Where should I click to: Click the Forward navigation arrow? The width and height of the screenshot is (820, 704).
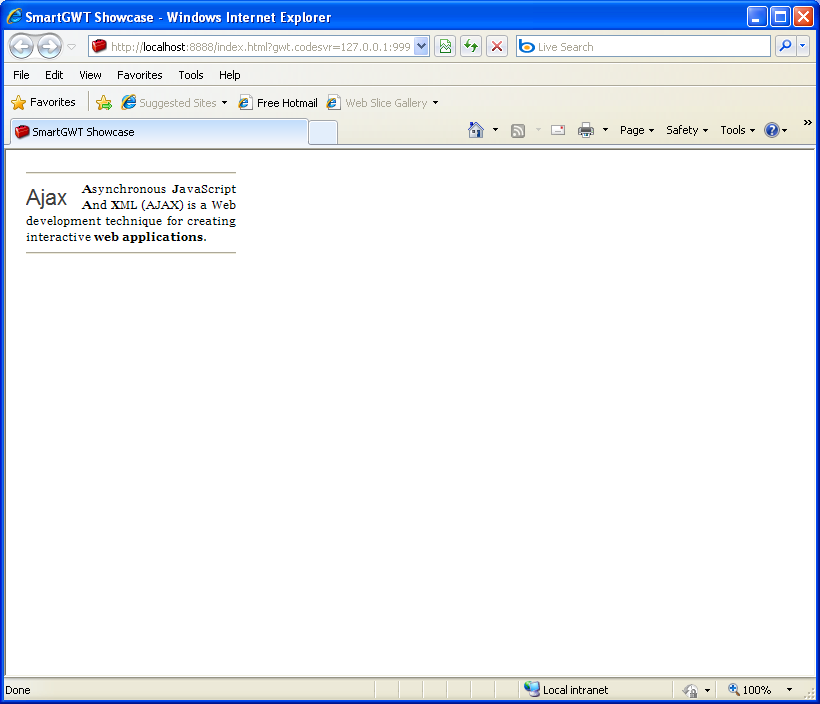[49, 47]
